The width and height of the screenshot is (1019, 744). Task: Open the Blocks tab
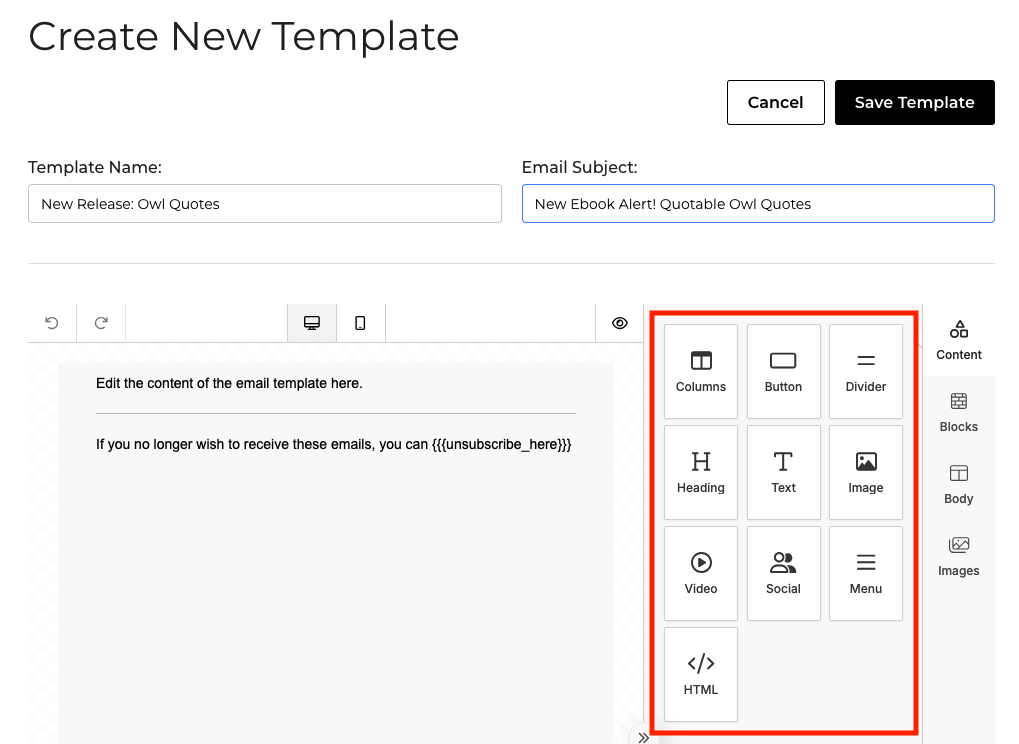pos(959,413)
